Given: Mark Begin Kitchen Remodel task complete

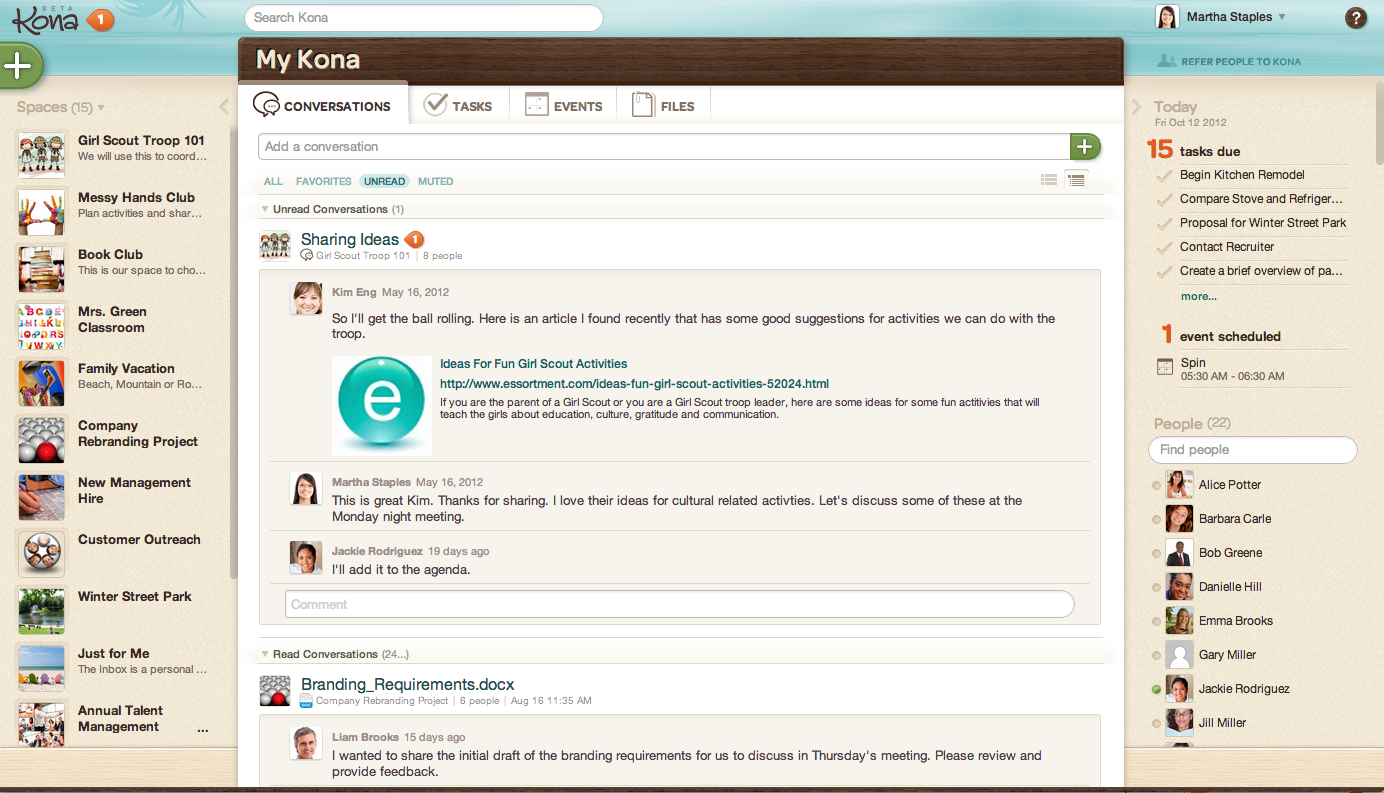Looking at the screenshot, I should [1164, 176].
